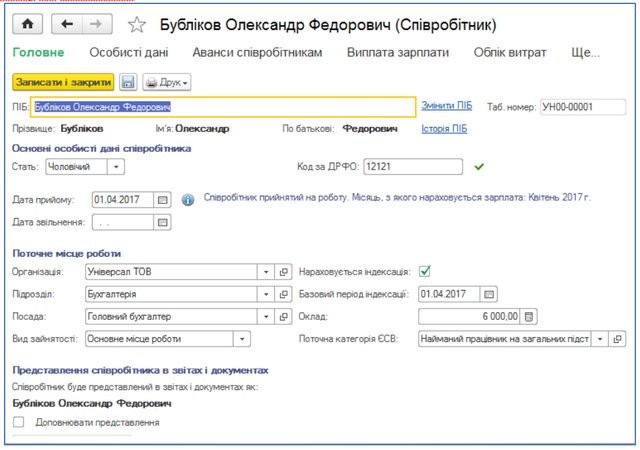Open calendar for Дата прийому field

coord(164,200)
